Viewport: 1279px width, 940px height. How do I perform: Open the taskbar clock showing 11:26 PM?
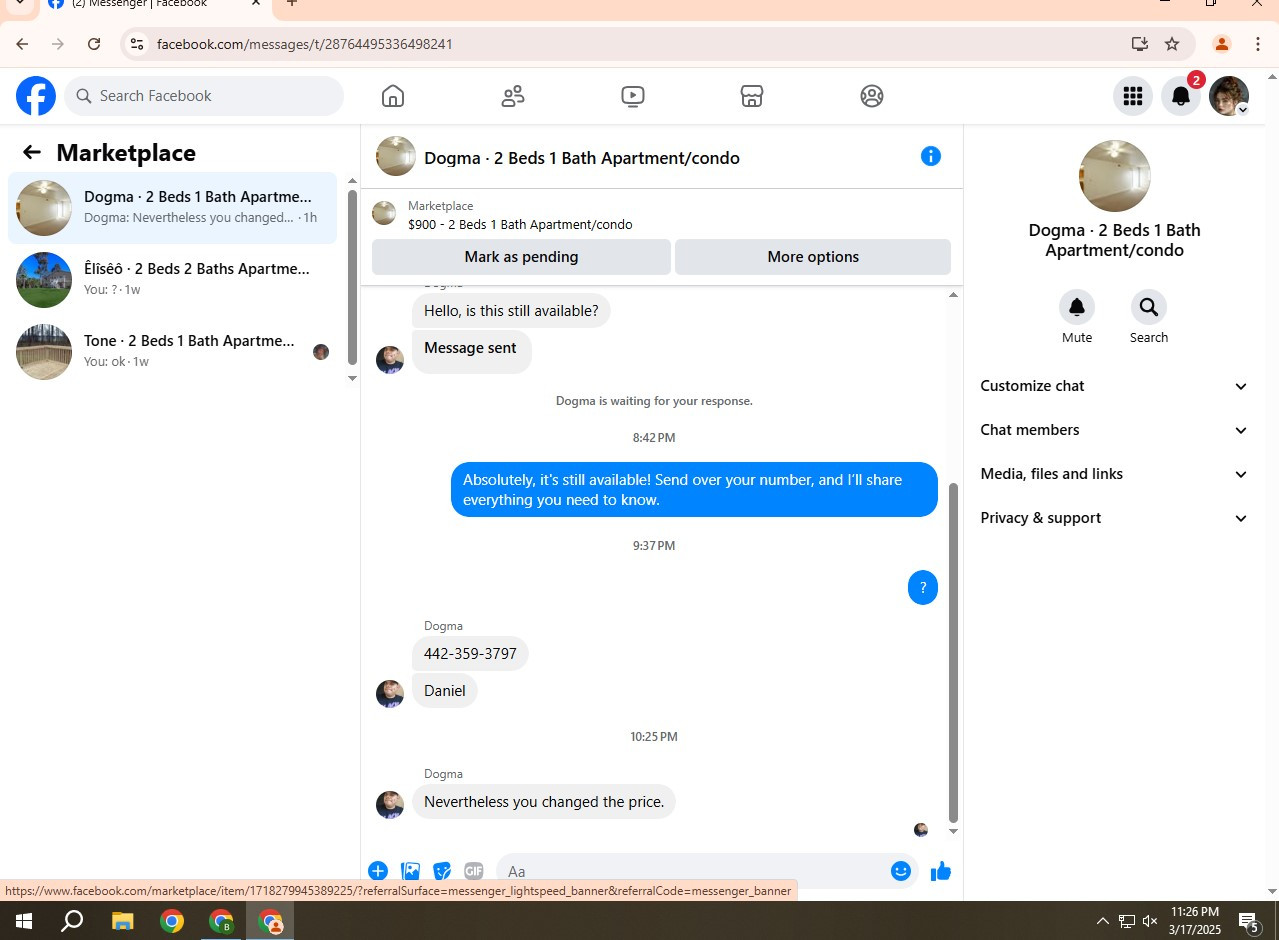1195,921
